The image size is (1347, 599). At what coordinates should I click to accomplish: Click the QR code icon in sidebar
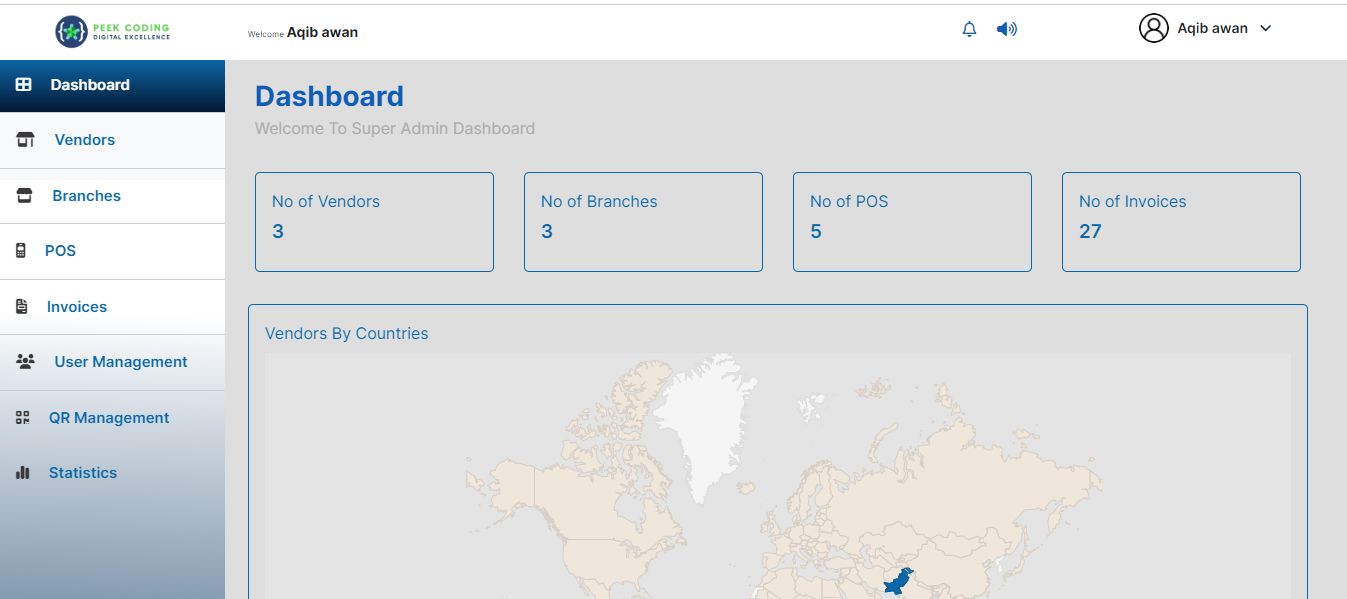tap(23, 418)
